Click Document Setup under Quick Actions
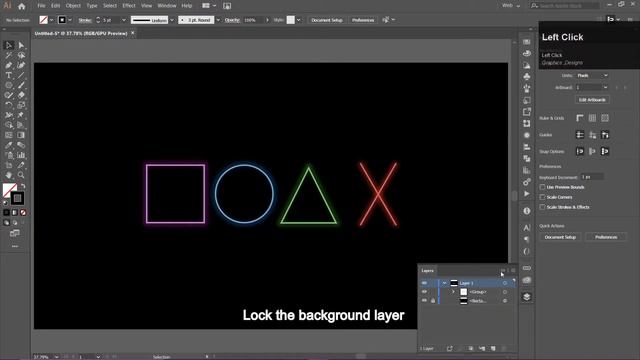The image size is (640, 360). click(x=560, y=237)
